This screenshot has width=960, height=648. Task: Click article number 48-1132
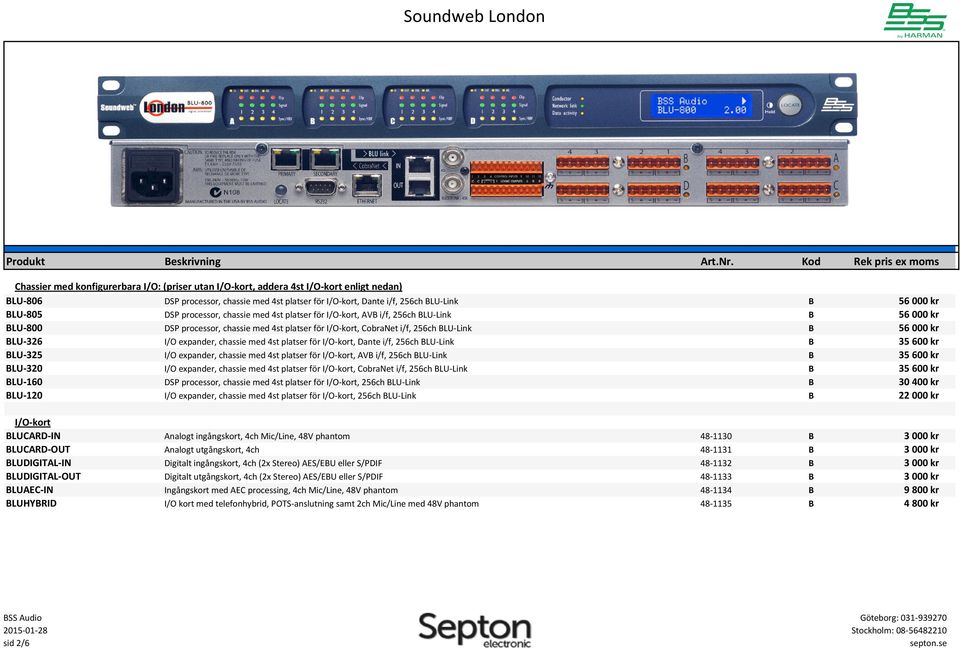click(x=716, y=463)
